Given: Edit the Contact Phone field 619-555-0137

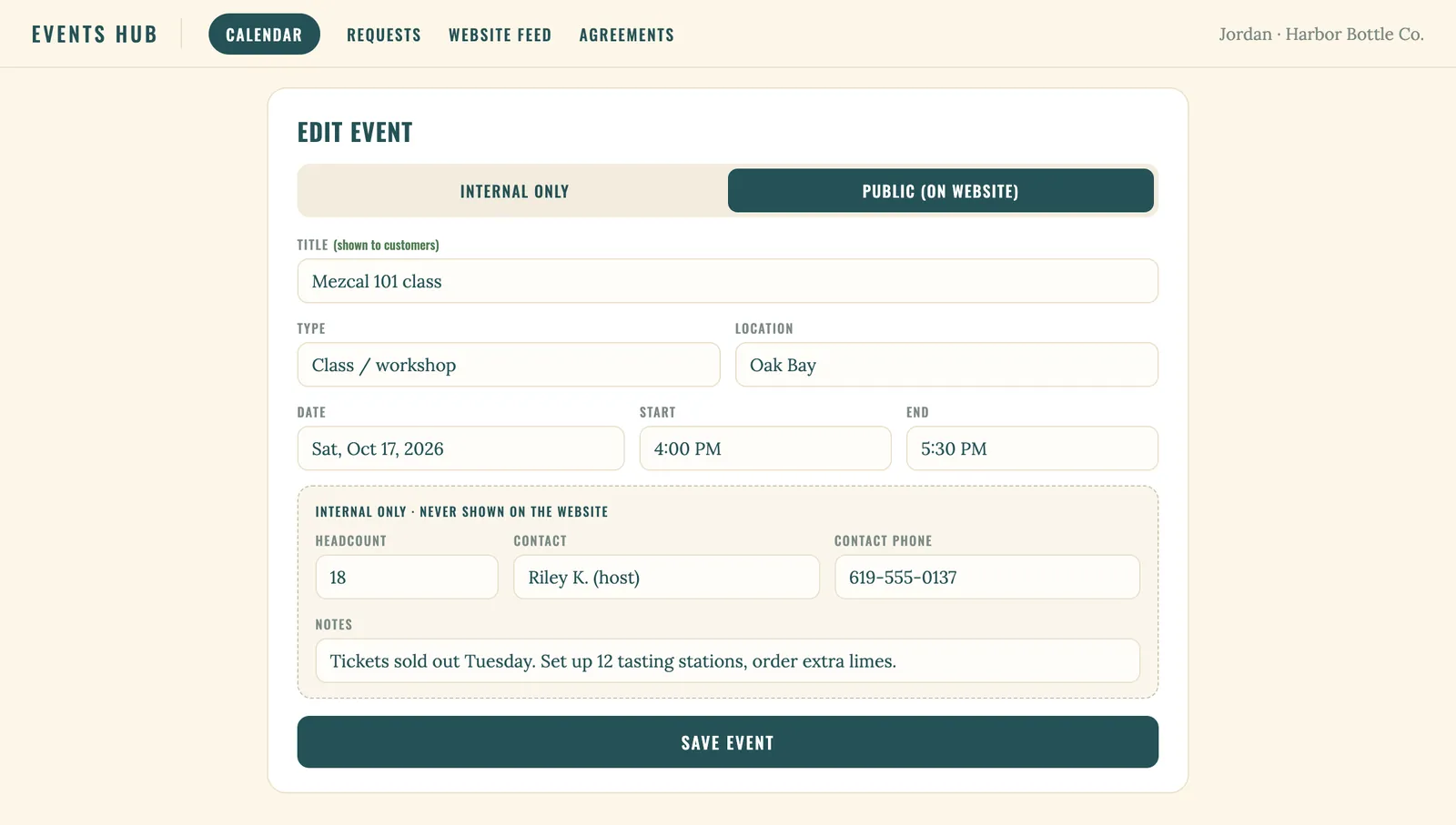Looking at the screenshot, I should (987, 578).
